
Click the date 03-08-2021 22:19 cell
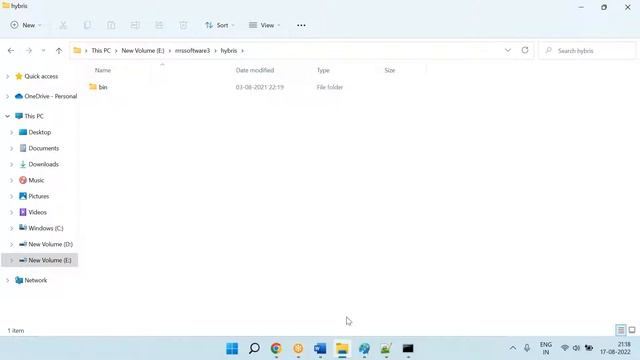(x=260, y=87)
